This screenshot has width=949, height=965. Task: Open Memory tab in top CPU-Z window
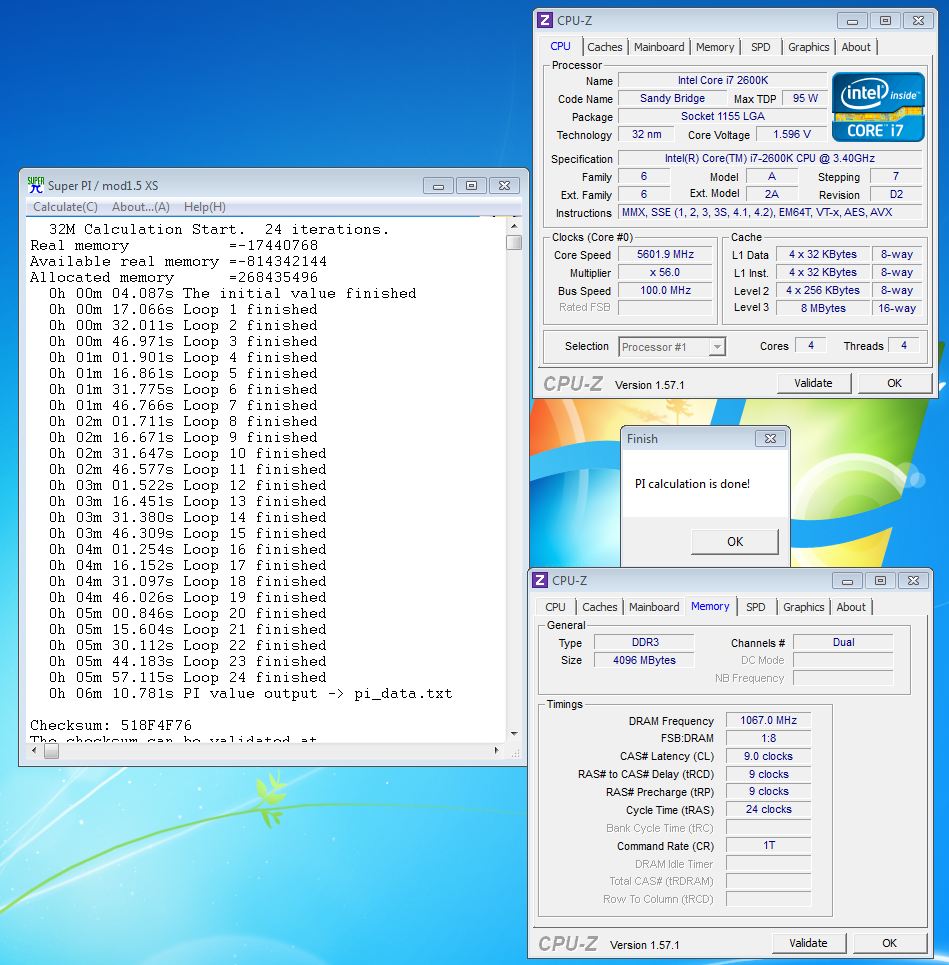tap(715, 47)
